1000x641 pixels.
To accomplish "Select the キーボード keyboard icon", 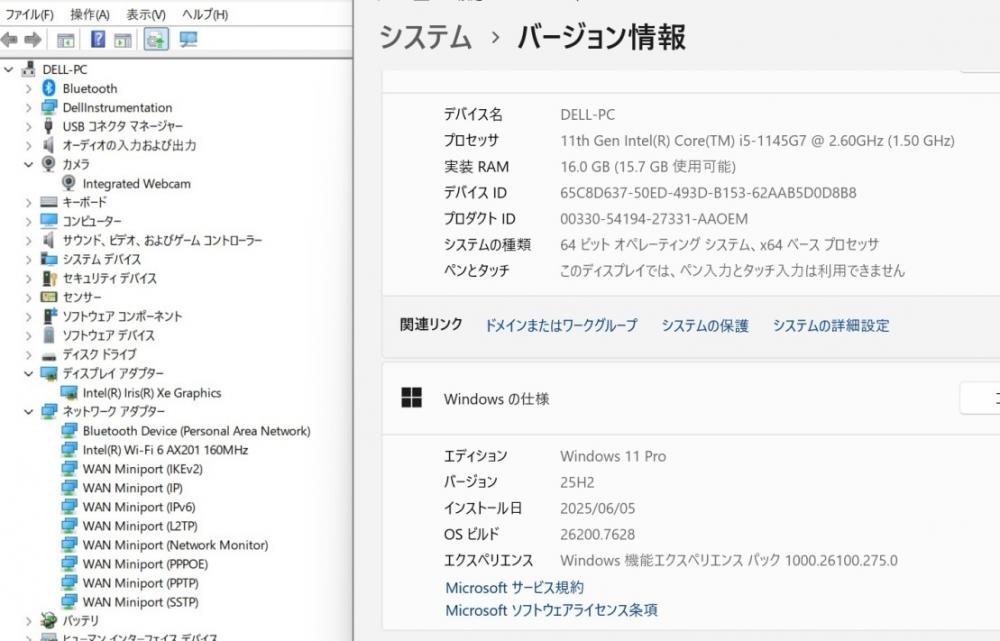I will pyautogui.click(x=49, y=202).
